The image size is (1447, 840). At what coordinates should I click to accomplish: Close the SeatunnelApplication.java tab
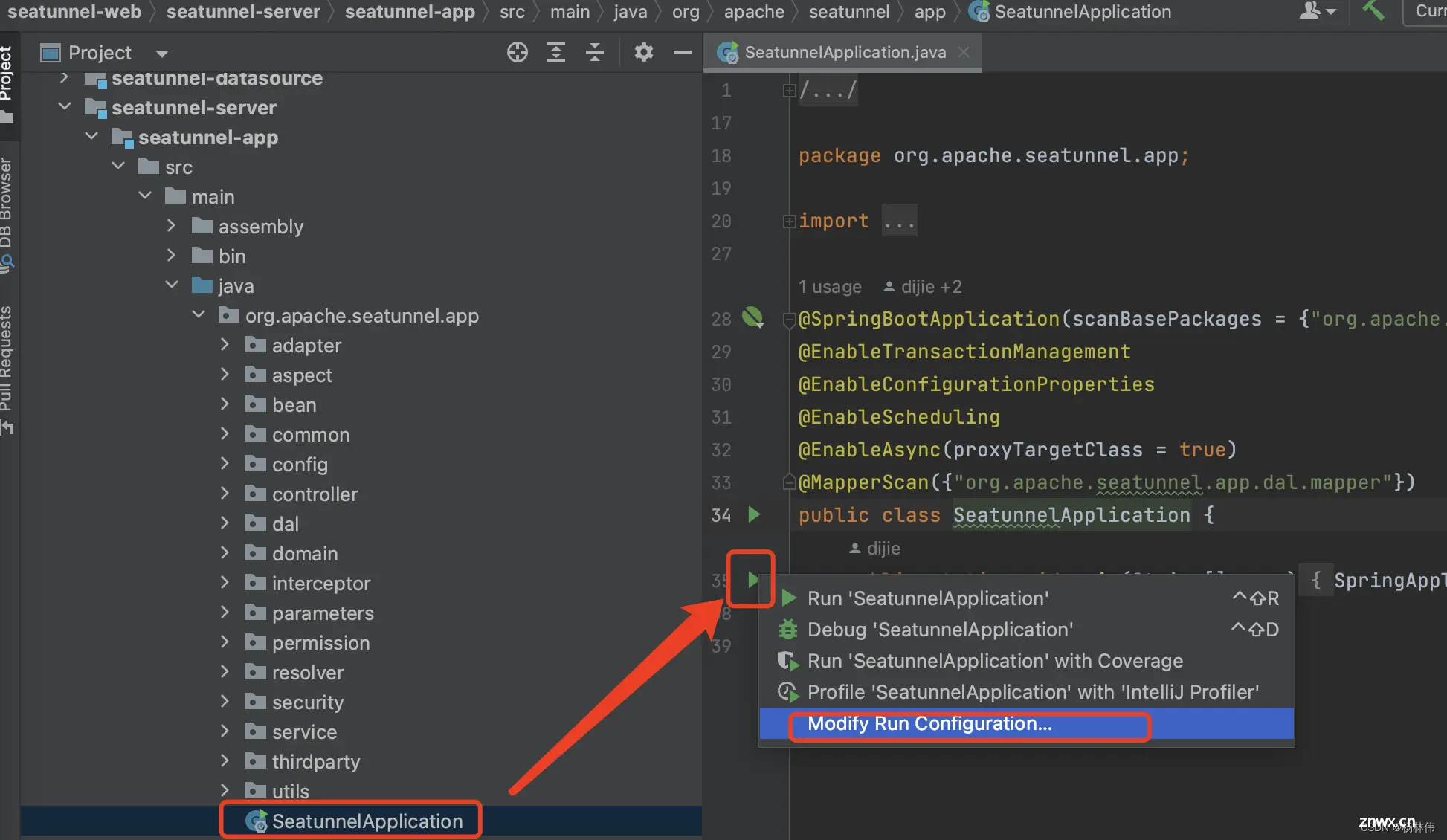(x=964, y=52)
